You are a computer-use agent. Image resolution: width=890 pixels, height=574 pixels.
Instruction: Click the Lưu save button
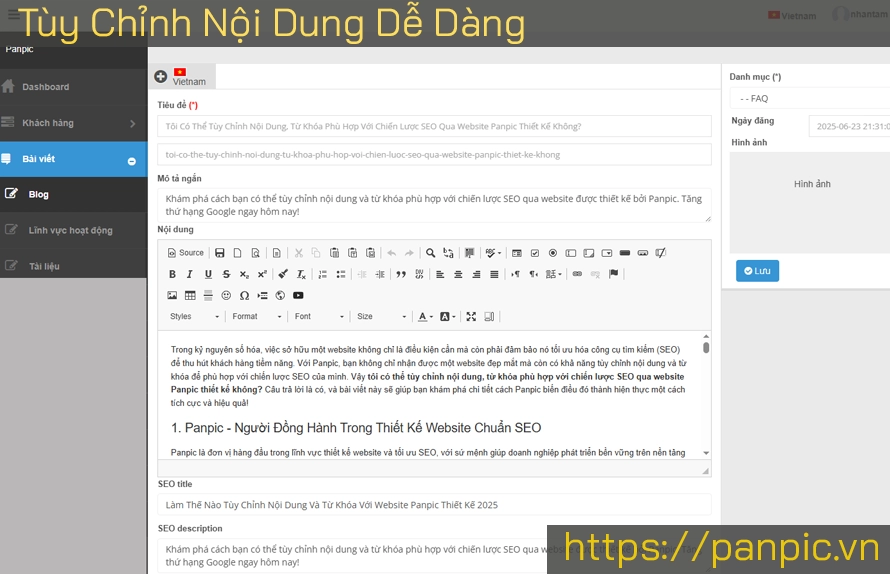757,271
